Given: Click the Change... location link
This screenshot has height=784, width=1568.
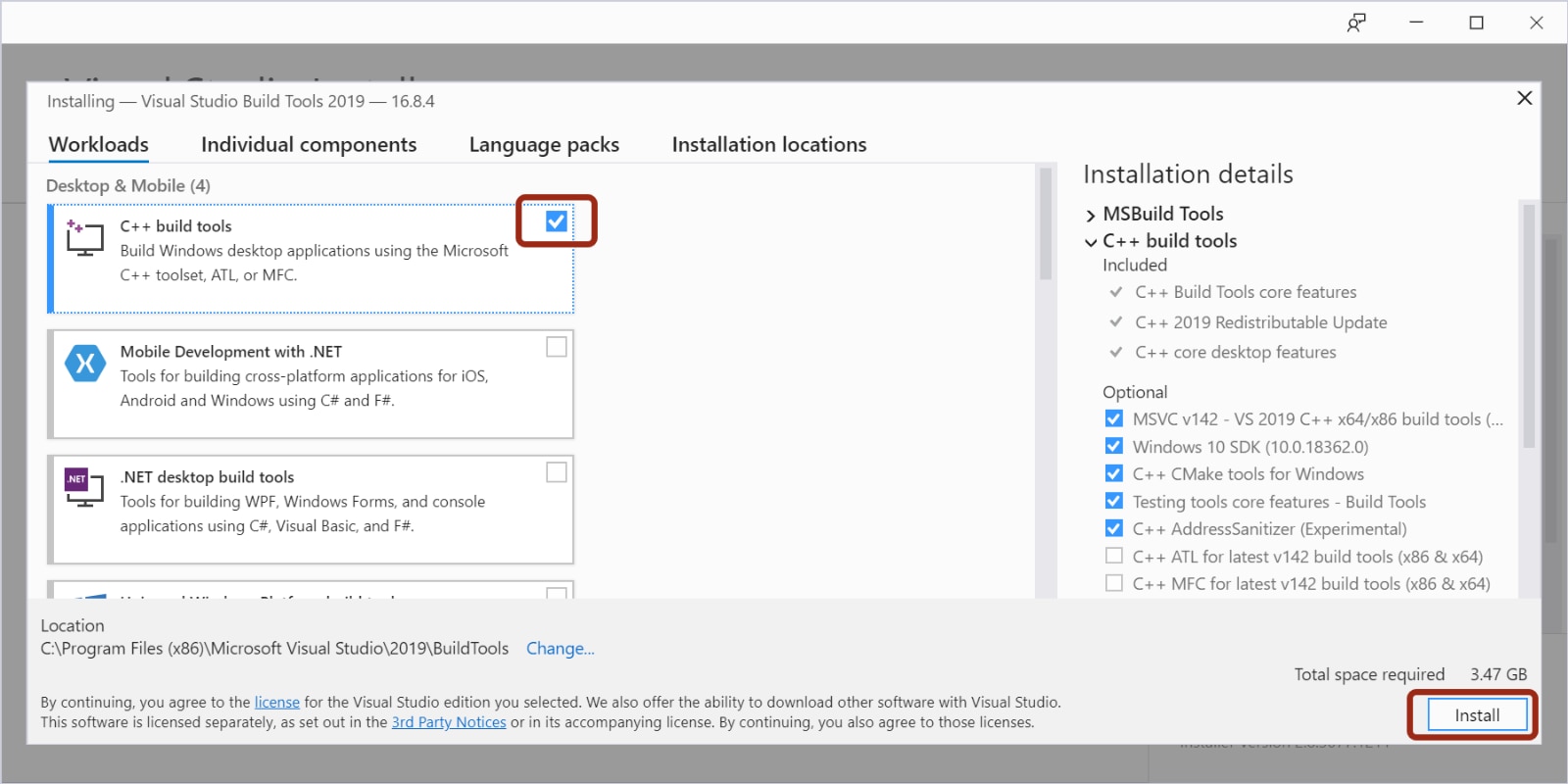Looking at the screenshot, I should 561,649.
